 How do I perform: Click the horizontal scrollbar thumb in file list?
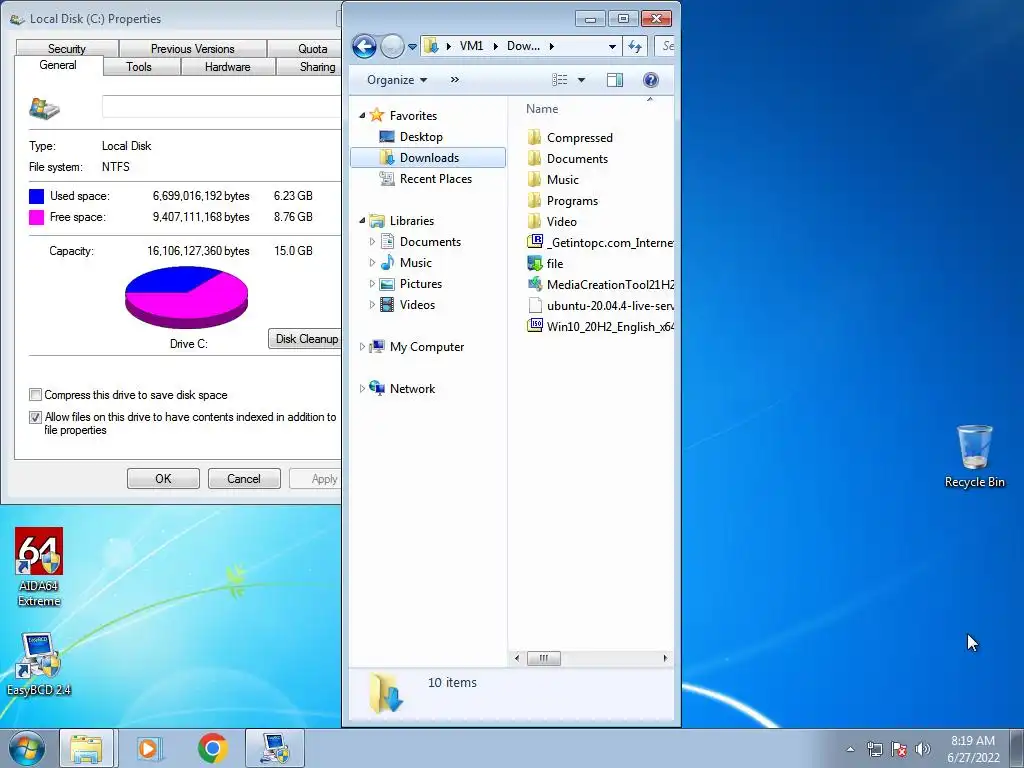[543, 658]
